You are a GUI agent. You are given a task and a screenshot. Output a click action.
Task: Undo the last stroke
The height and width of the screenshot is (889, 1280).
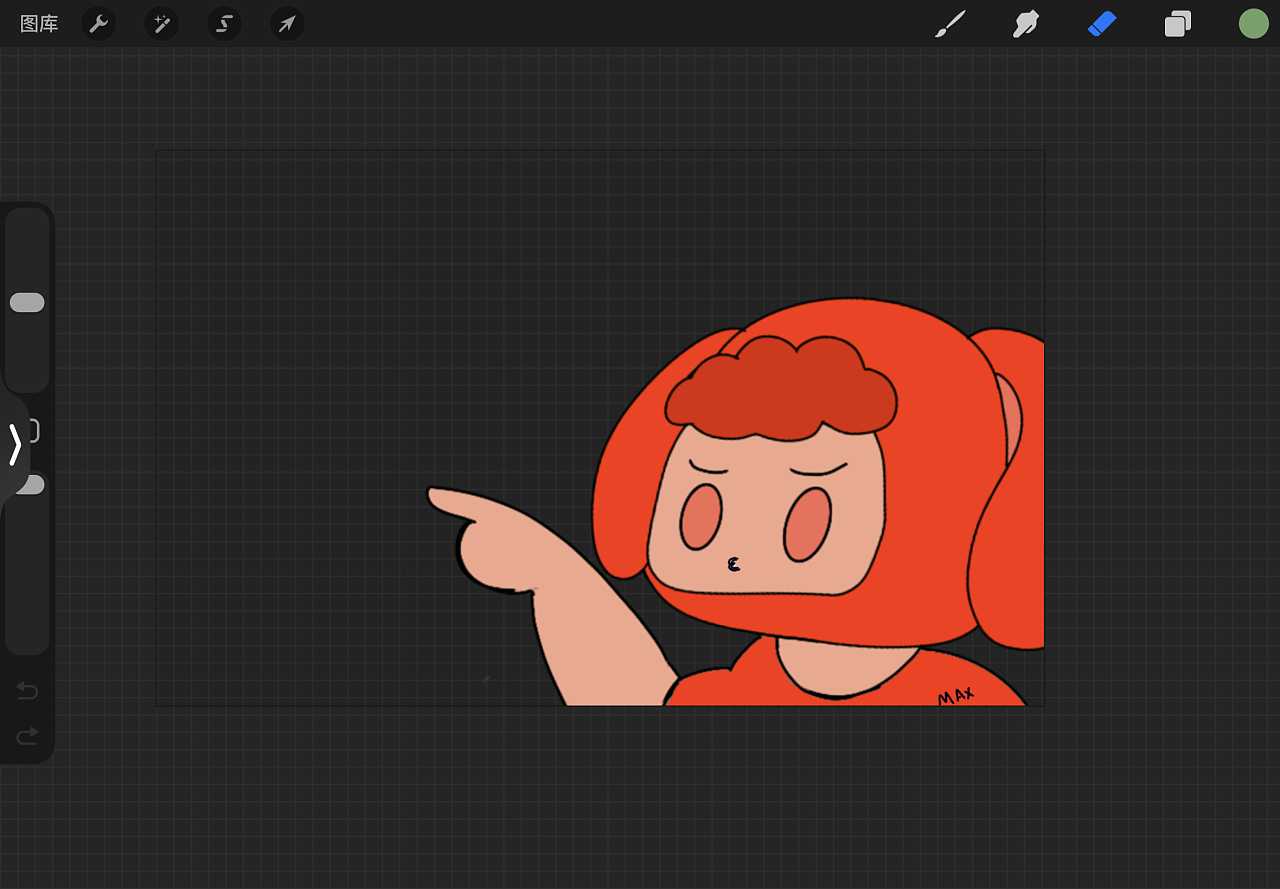27,691
